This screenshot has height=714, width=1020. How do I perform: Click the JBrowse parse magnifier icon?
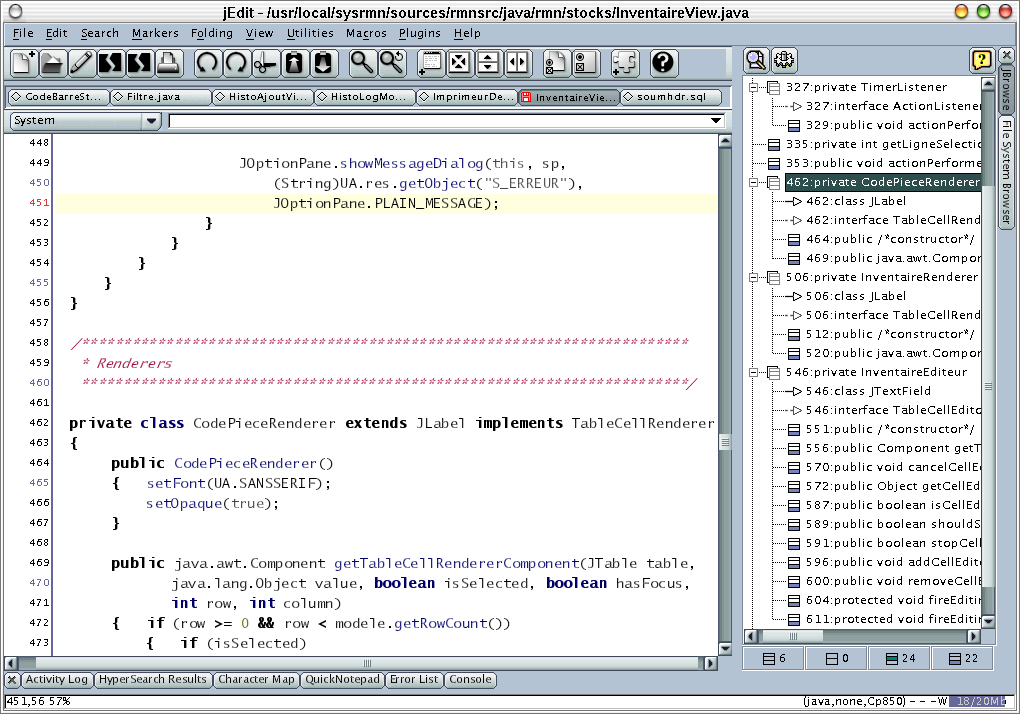pyautogui.click(x=756, y=60)
